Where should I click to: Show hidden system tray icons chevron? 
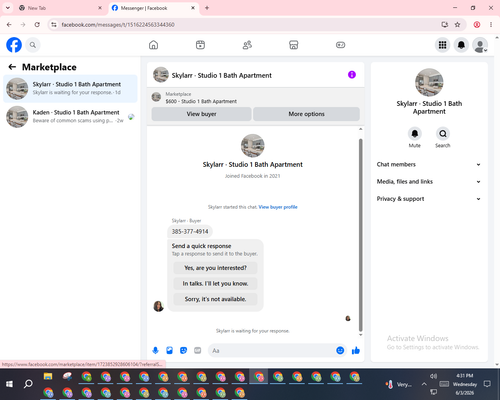(424, 384)
